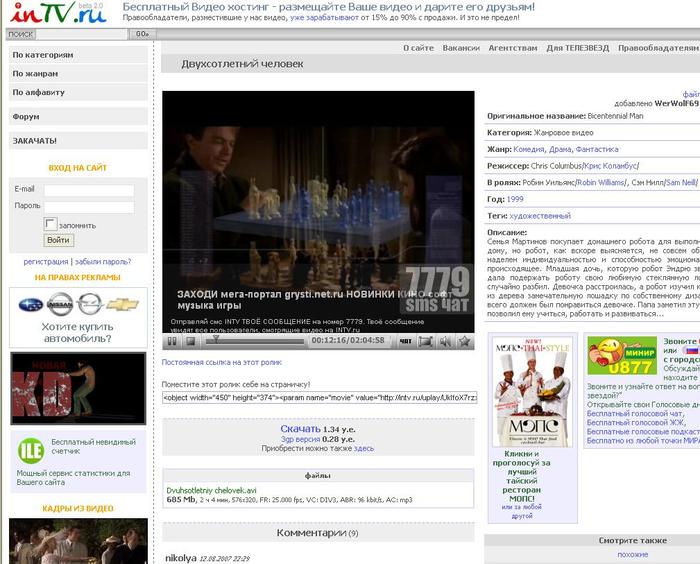Click the KD game banner image
Image resolution: width=700 pixels, height=564 pixels.
tap(78, 388)
